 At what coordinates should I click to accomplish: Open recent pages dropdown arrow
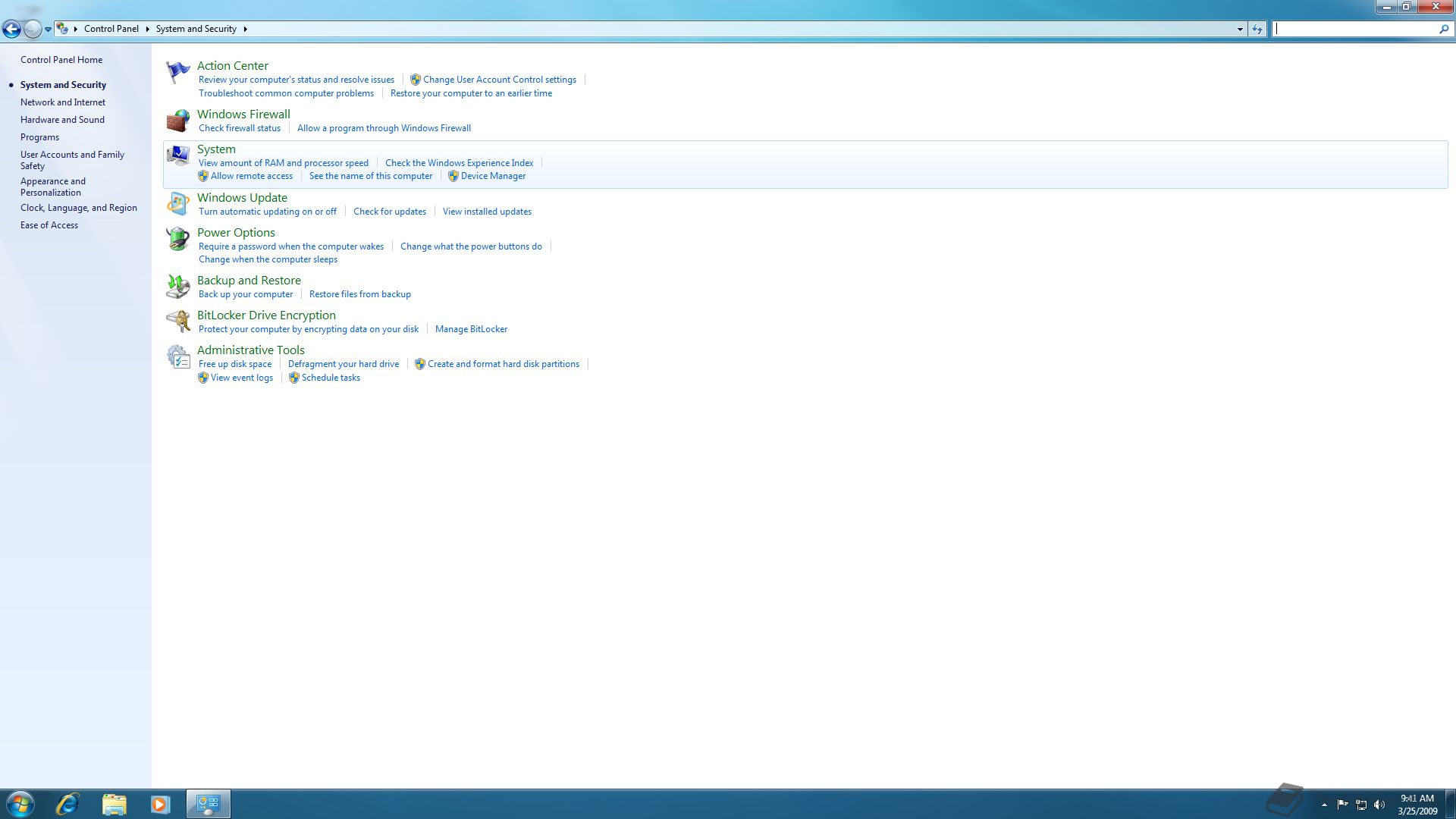48,29
